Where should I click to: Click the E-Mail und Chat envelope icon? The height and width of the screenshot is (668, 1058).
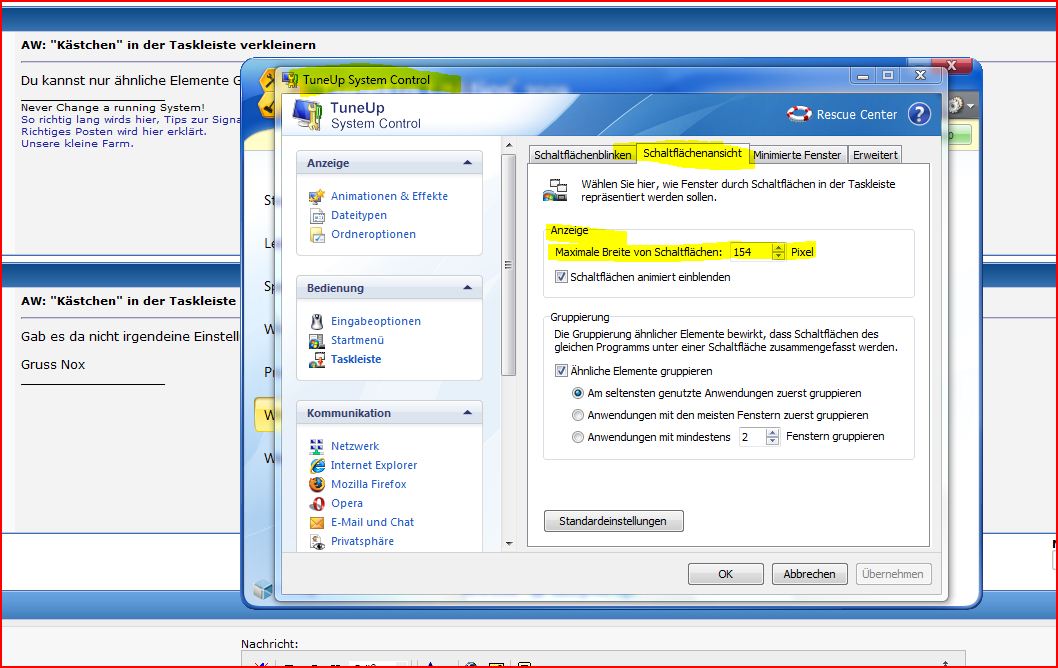pyautogui.click(x=316, y=522)
